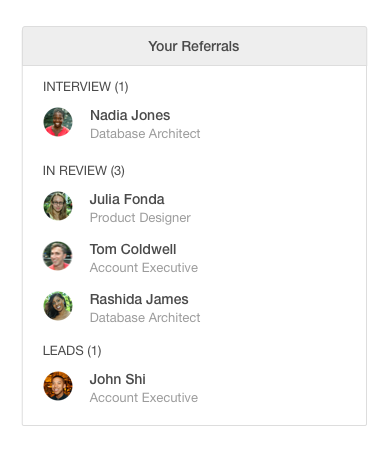Click Account Executive under John Shi

tap(144, 398)
